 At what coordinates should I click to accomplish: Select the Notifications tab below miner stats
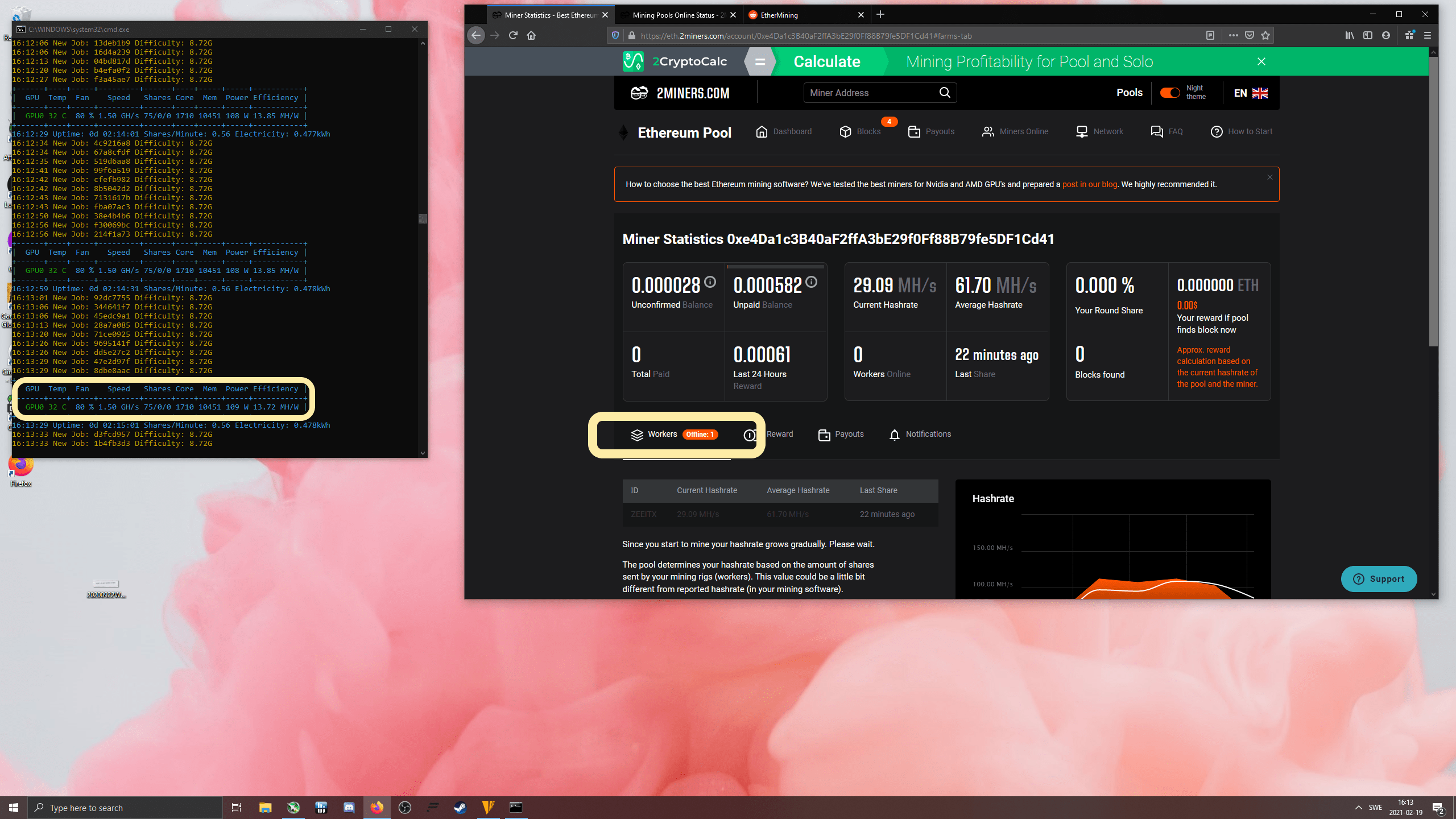920,434
